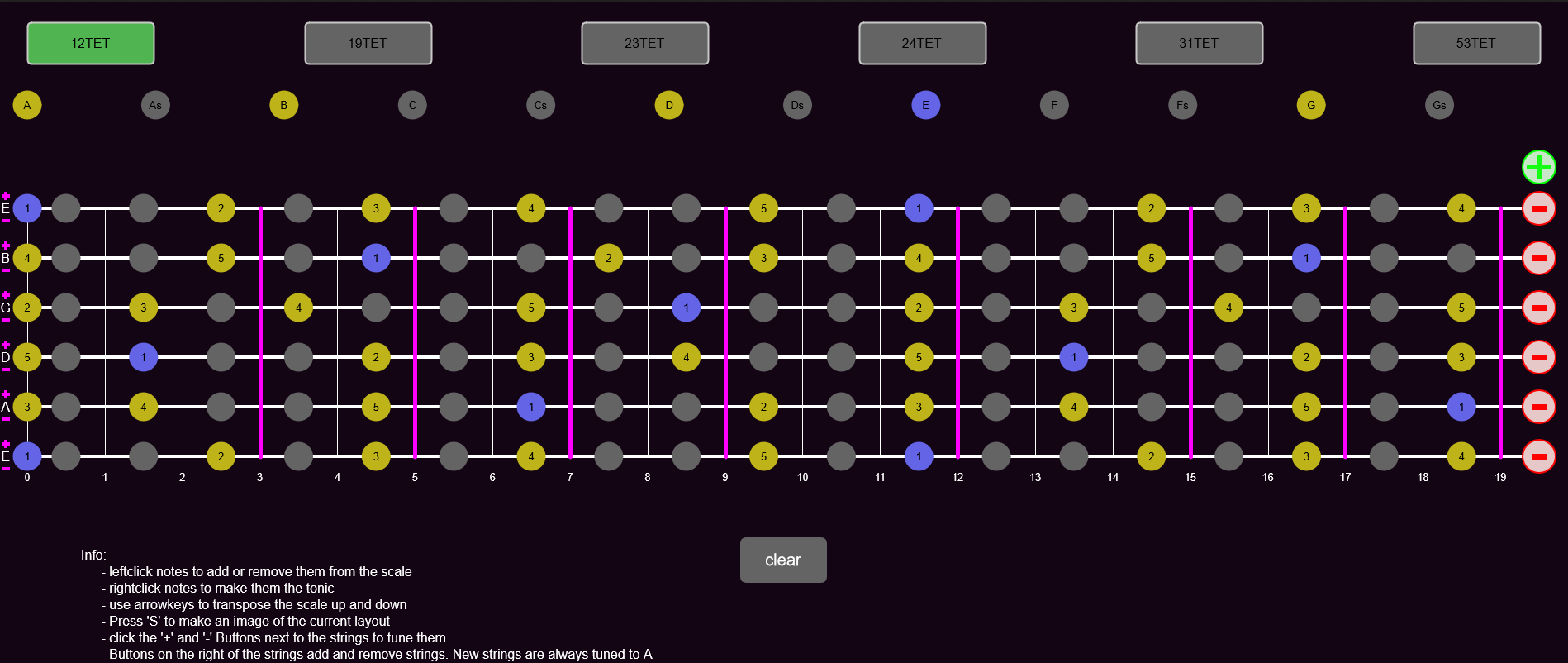Switch to 19TET tuning
Image resolution: width=1568 pixels, height=663 pixels.
(368, 43)
